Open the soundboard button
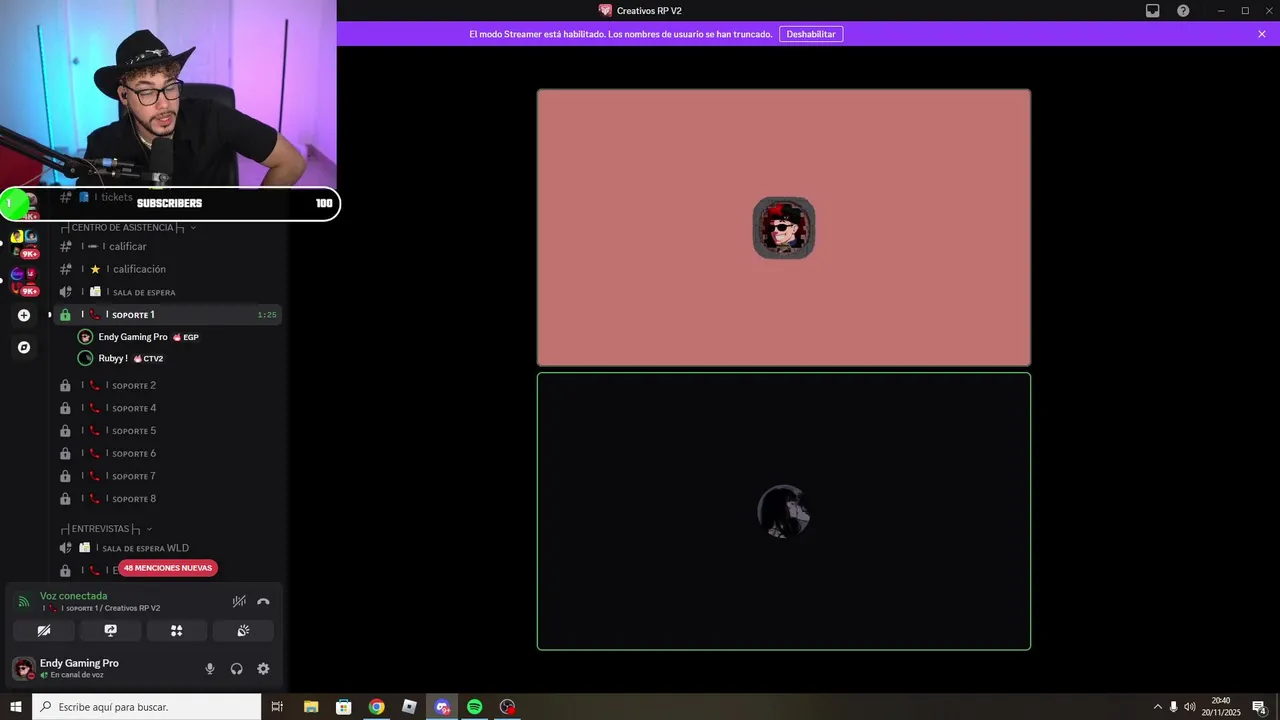The image size is (1280, 720). tap(243, 631)
